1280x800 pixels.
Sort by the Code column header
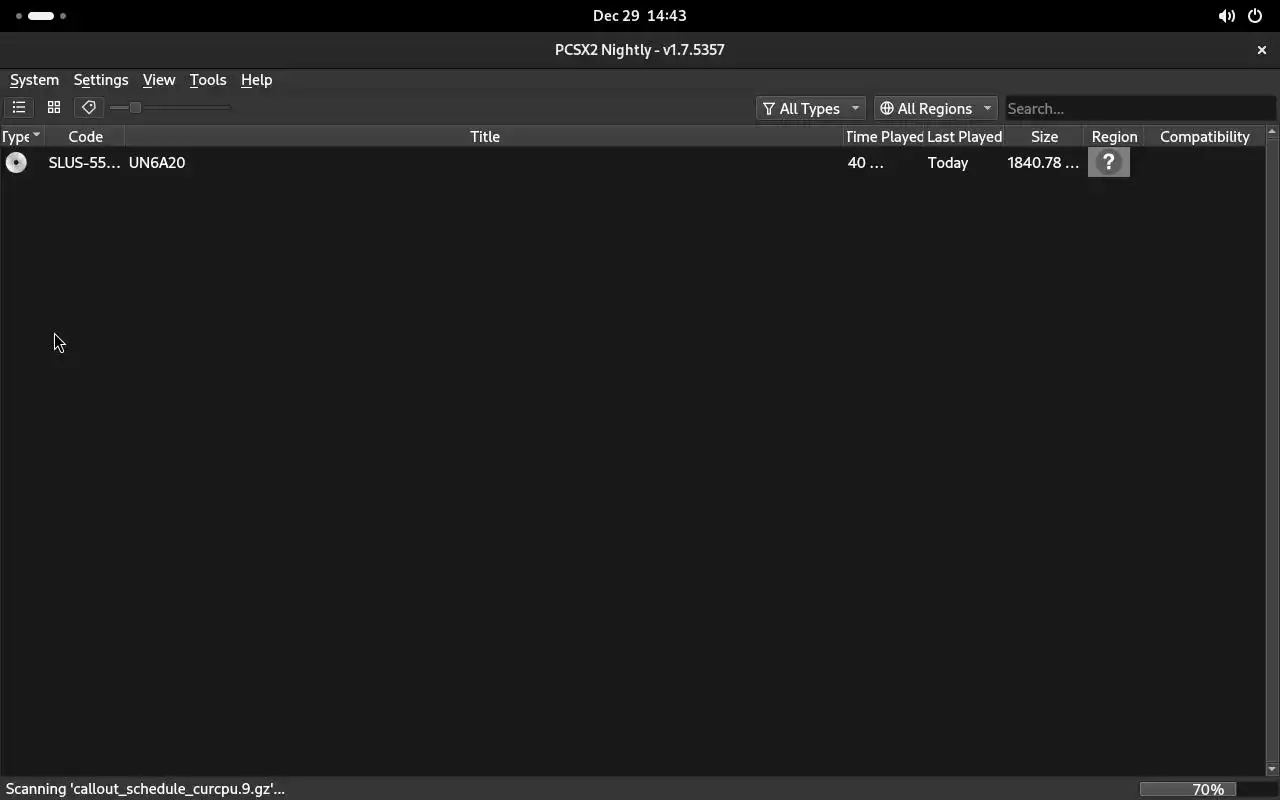point(85,136)
